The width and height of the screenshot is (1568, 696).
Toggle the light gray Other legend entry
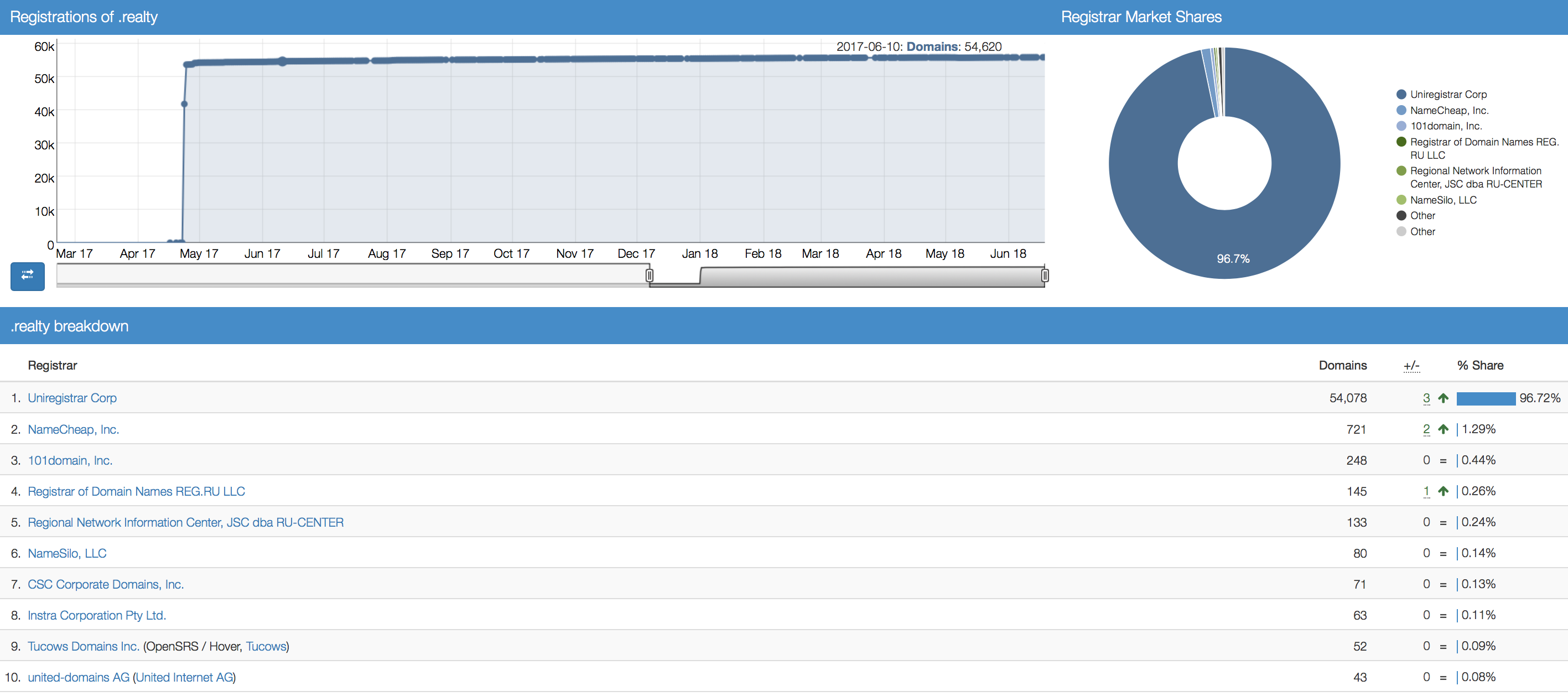tap(1416, 231)
